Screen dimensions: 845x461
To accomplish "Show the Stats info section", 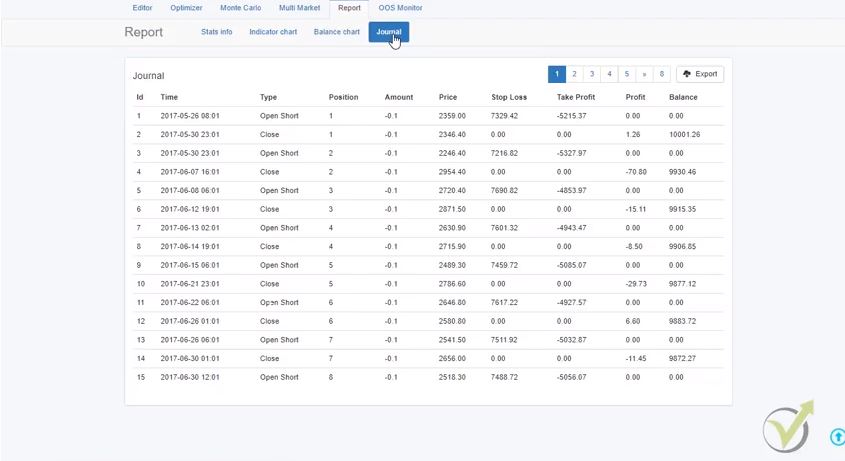I will click(x=217, y=32).
